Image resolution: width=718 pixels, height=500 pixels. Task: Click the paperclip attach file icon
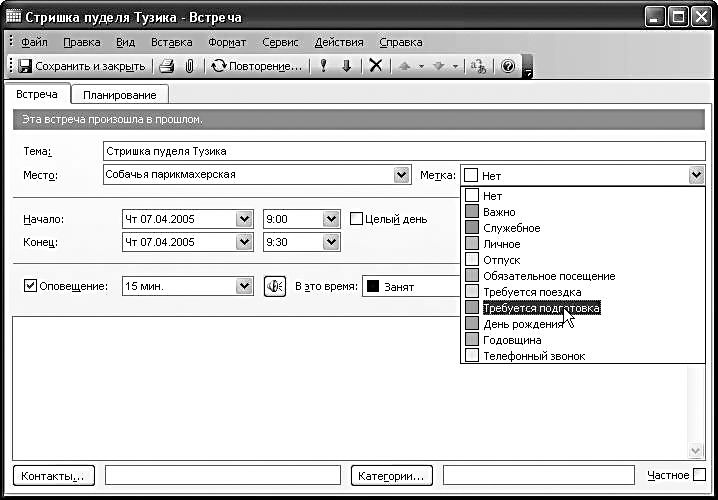[x=187, y=66]
